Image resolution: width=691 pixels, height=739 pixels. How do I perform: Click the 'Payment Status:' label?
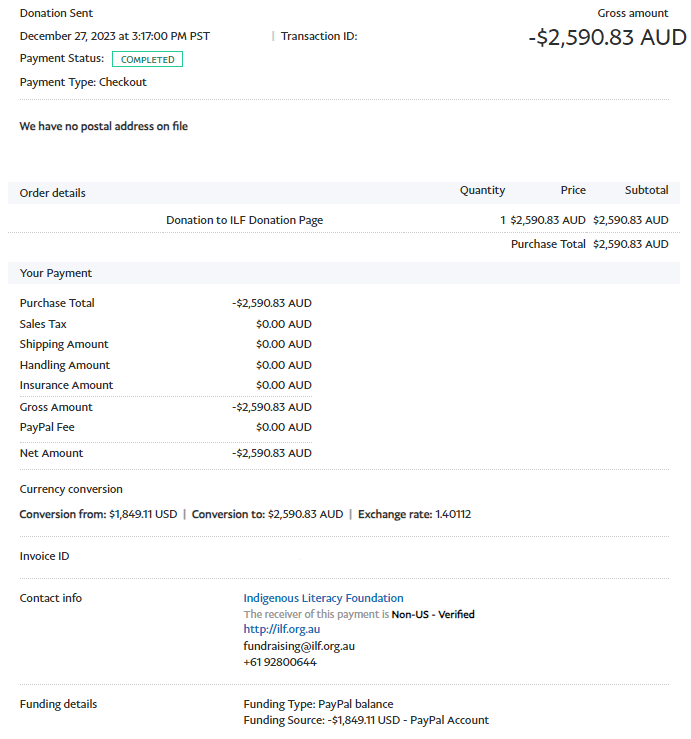[x=62, y=58]
